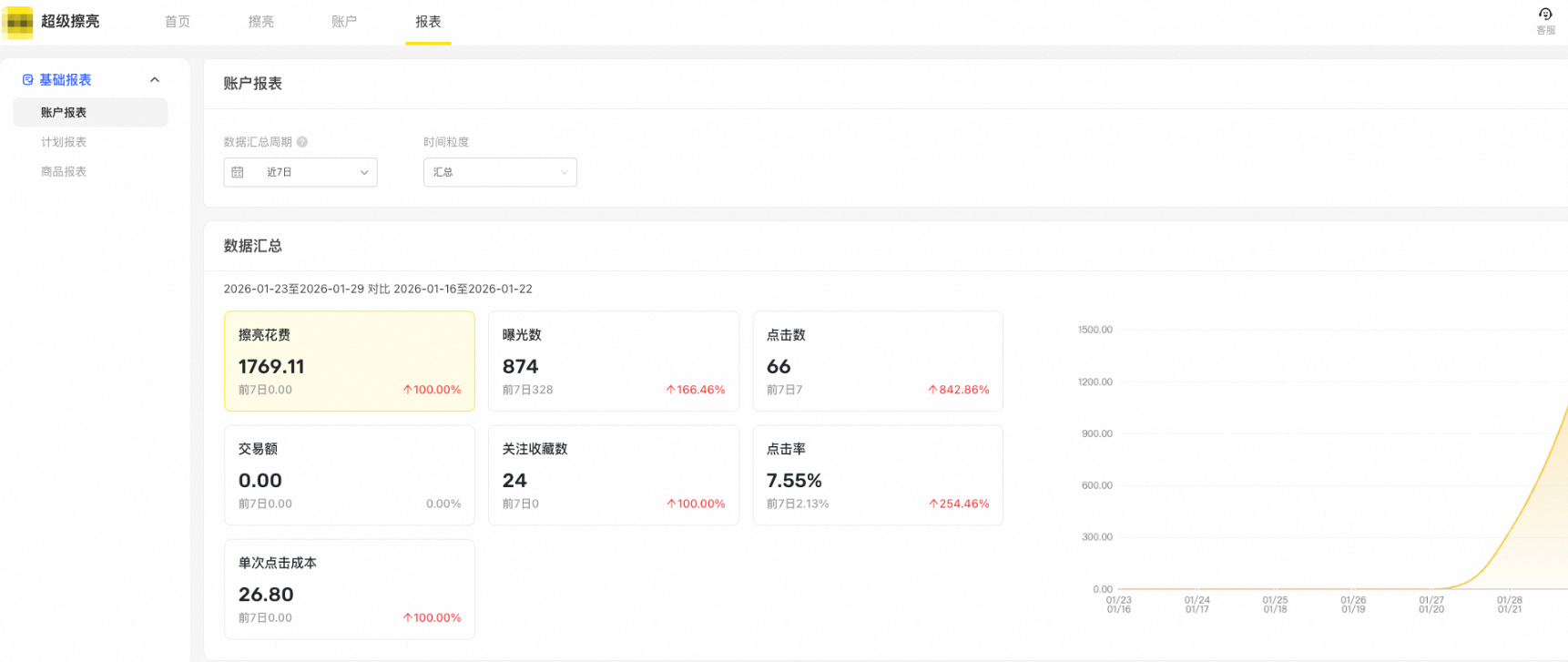Select the 交易额 metric card

click(x=350, y=475)
